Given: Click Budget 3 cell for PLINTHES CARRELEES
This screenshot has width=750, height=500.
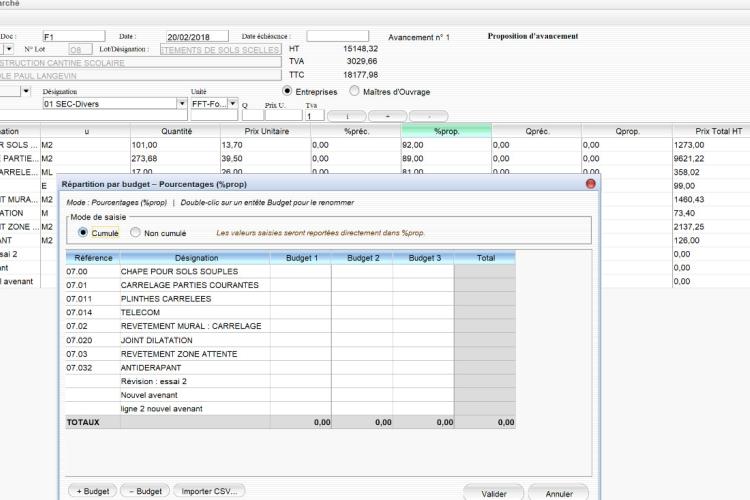Looking at the screenshot, I should 423,299.
